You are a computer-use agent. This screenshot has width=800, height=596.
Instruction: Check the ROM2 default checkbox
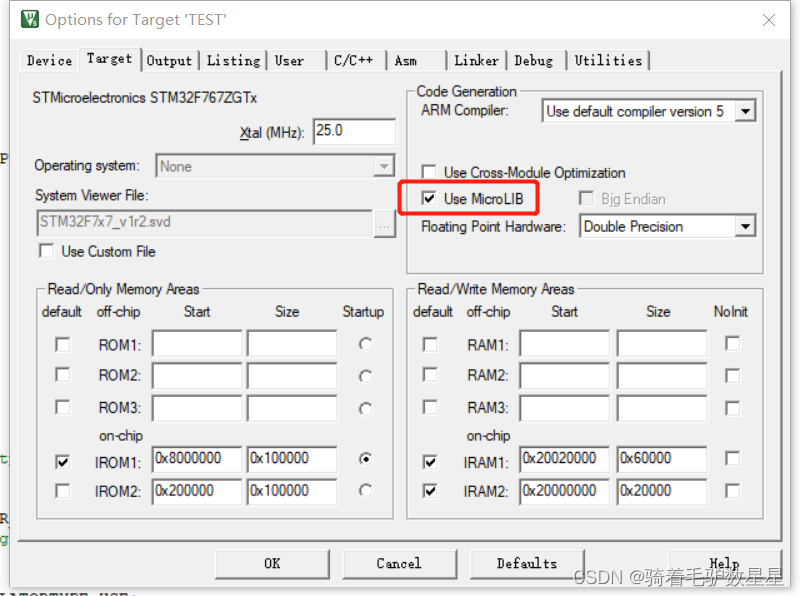tap(63, 375)
